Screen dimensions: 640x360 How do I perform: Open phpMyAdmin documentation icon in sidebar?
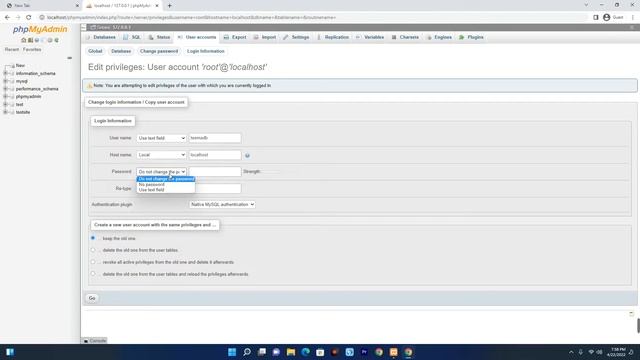[x=37, y=40]
